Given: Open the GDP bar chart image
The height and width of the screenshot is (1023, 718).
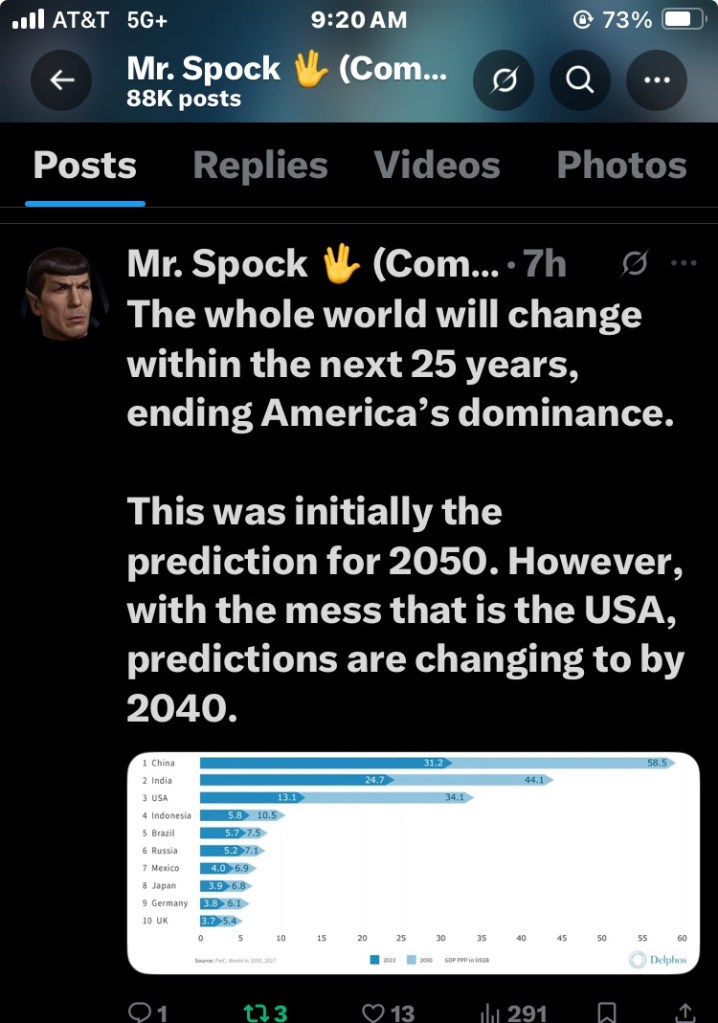Looking at the screenshot, I should (x=413, y=862).
